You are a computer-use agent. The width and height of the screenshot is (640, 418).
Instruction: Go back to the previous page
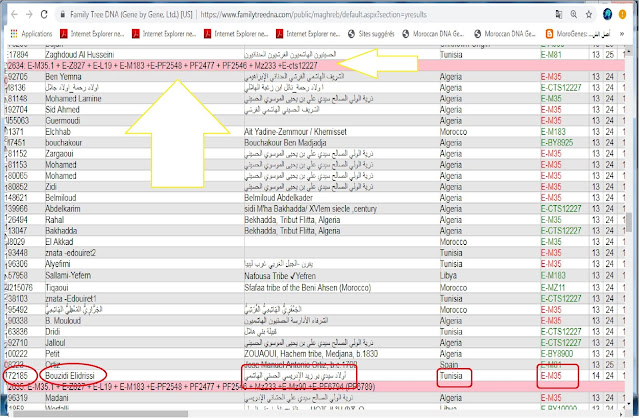[x=14, y=15]
